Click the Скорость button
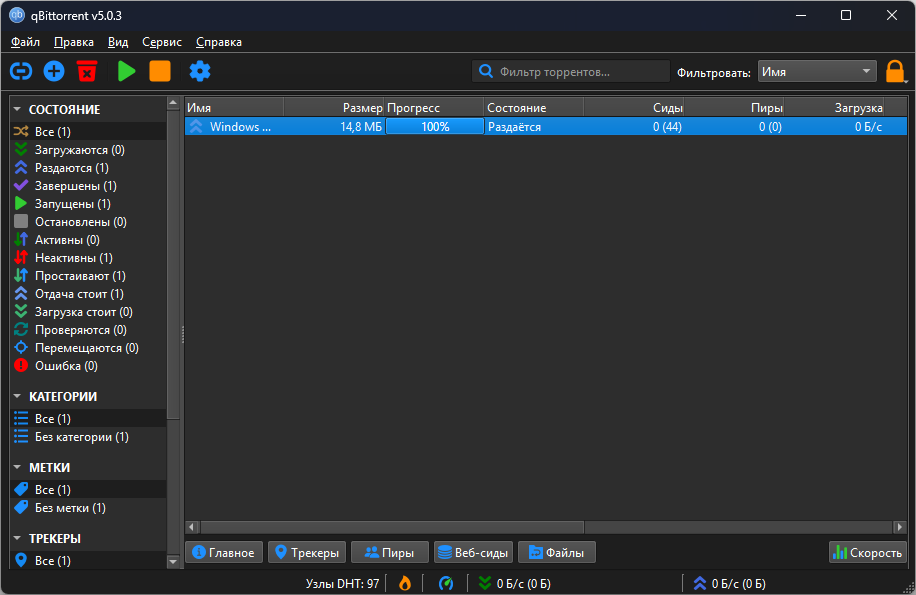 [x=868, y=552]
